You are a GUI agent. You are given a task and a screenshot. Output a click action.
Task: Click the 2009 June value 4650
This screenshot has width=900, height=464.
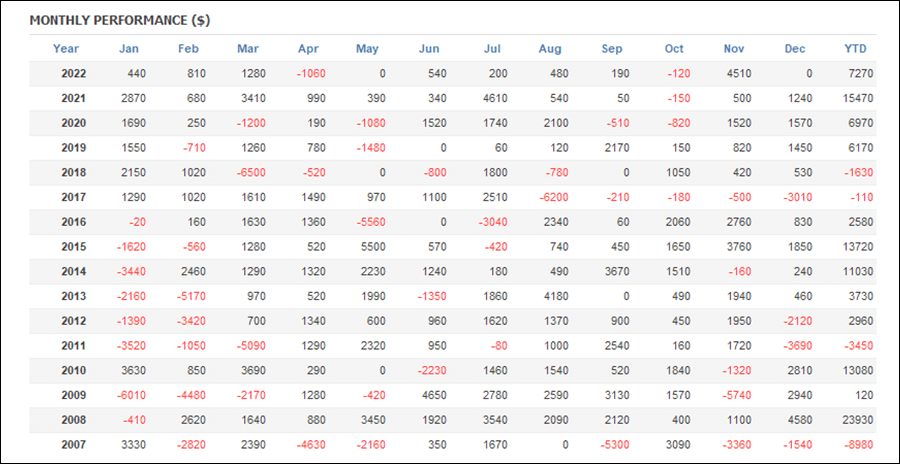point(435,396)
